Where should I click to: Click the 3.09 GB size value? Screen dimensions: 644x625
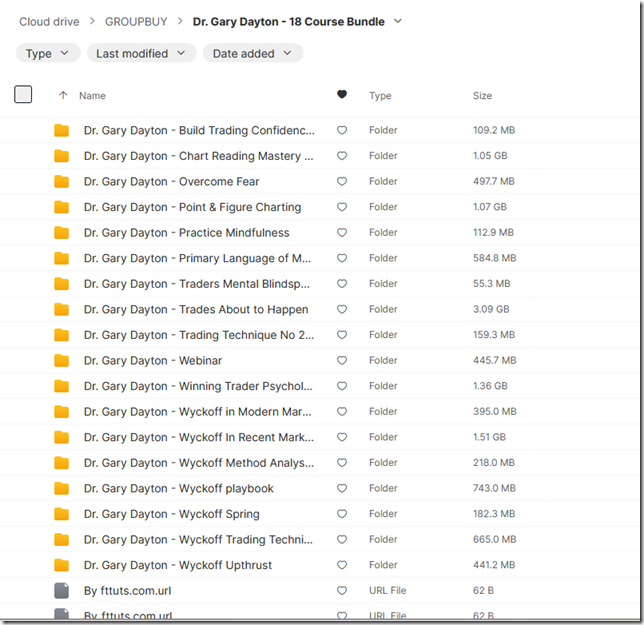pyautogui.click(x=491, y=309)
